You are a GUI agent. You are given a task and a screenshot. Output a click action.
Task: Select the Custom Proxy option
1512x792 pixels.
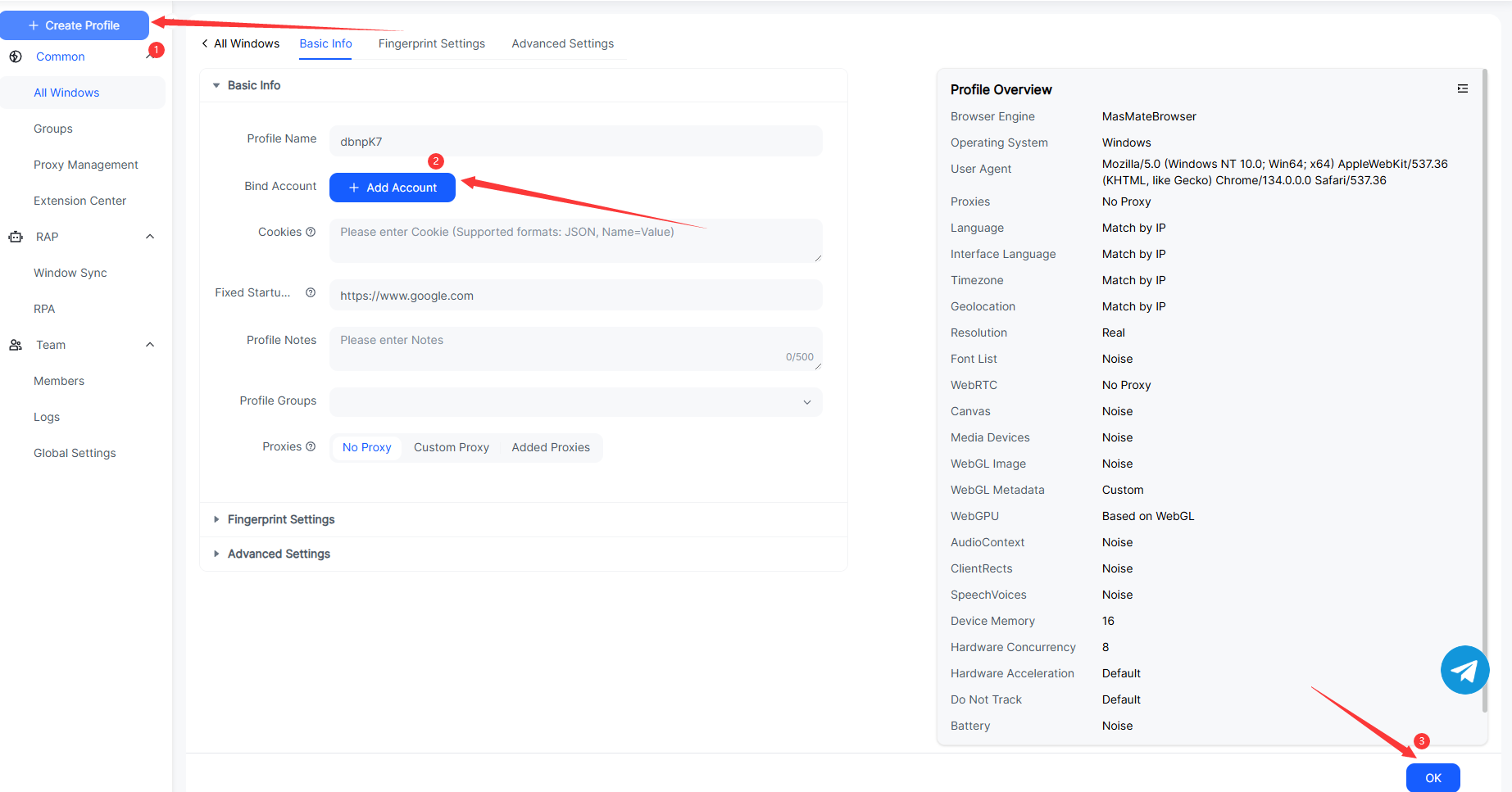point(451,447)
